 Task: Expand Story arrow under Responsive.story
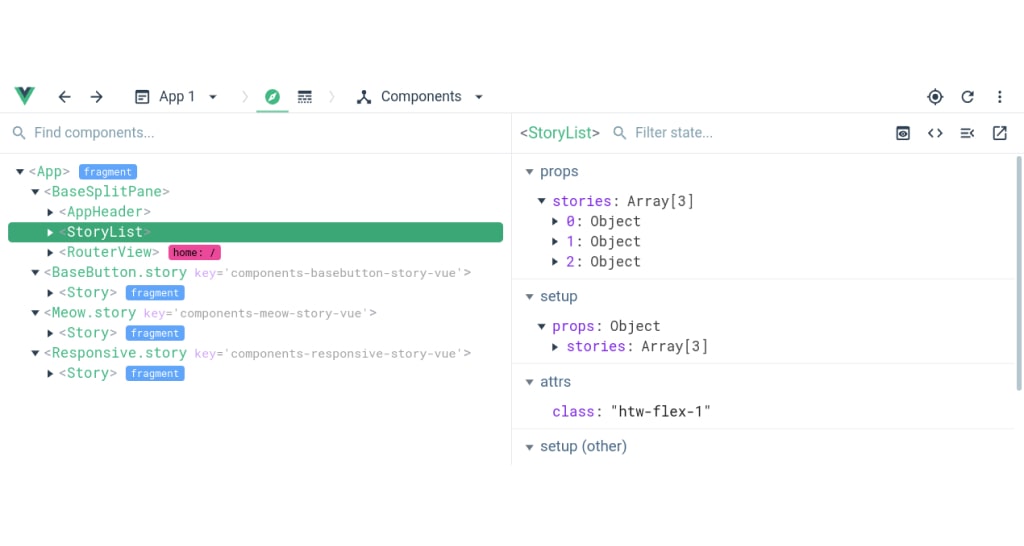pyautogui.click(x=50, y=374)
